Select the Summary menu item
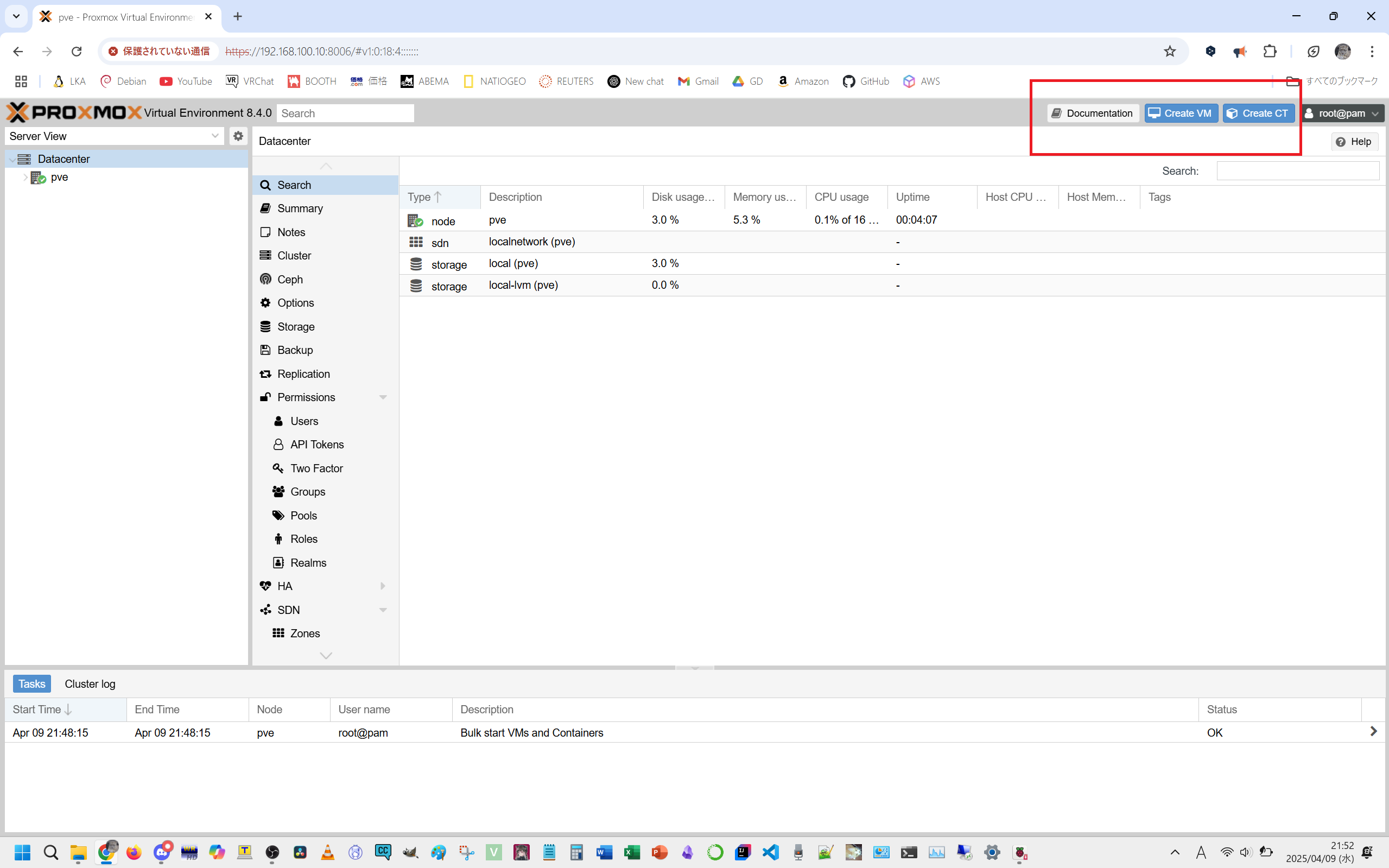The height and width of the screenshot is (868, 1389). [x=300, y=208]
